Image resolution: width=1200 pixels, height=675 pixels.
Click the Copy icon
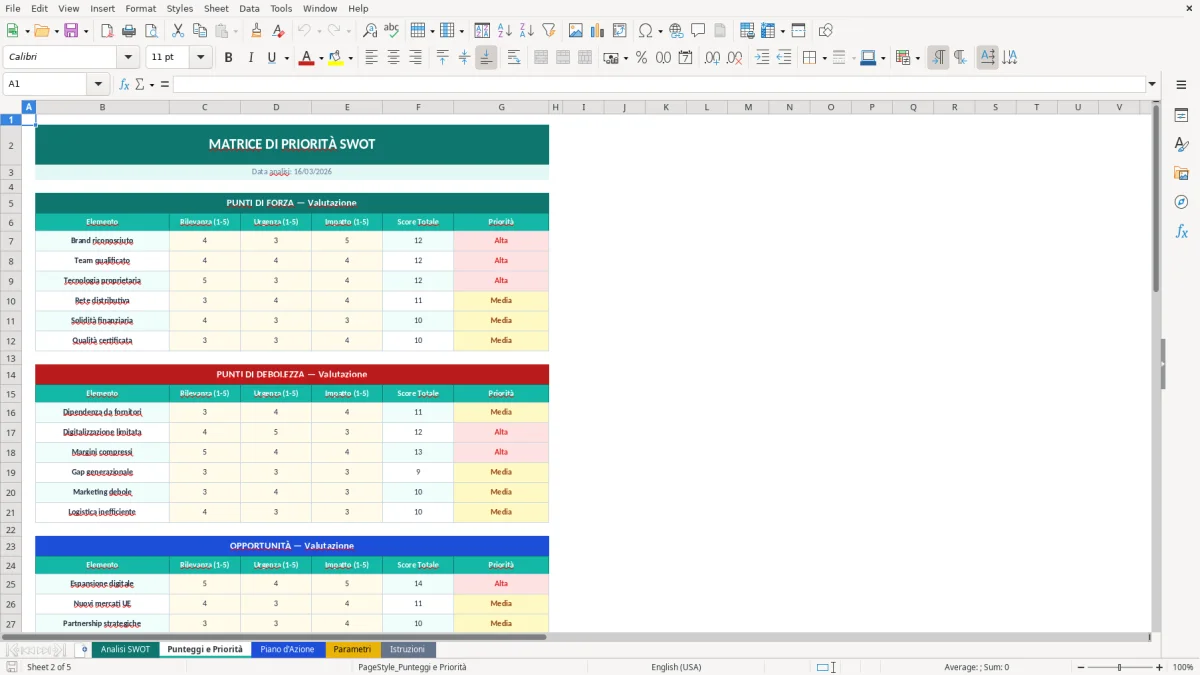[199, 31]
